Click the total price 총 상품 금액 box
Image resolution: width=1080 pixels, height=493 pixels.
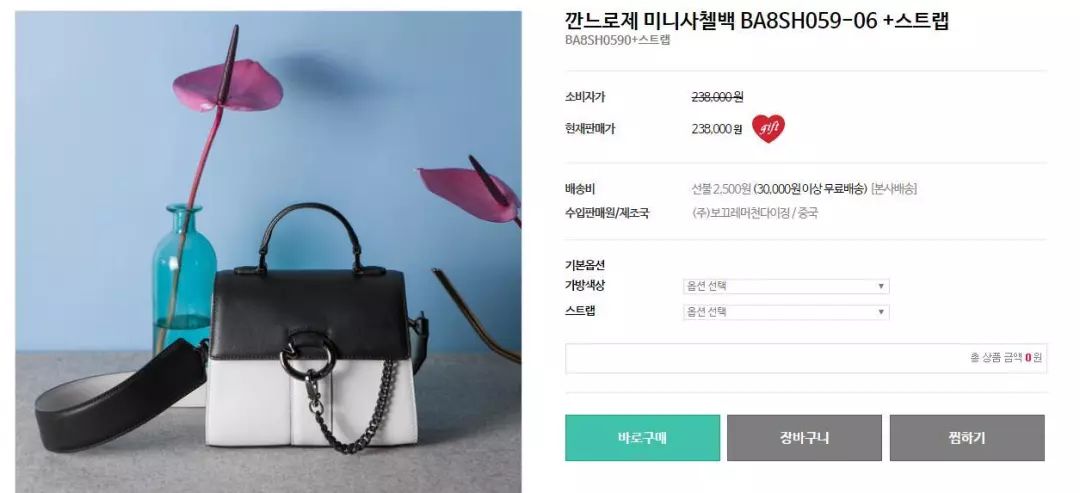(806, 358)
